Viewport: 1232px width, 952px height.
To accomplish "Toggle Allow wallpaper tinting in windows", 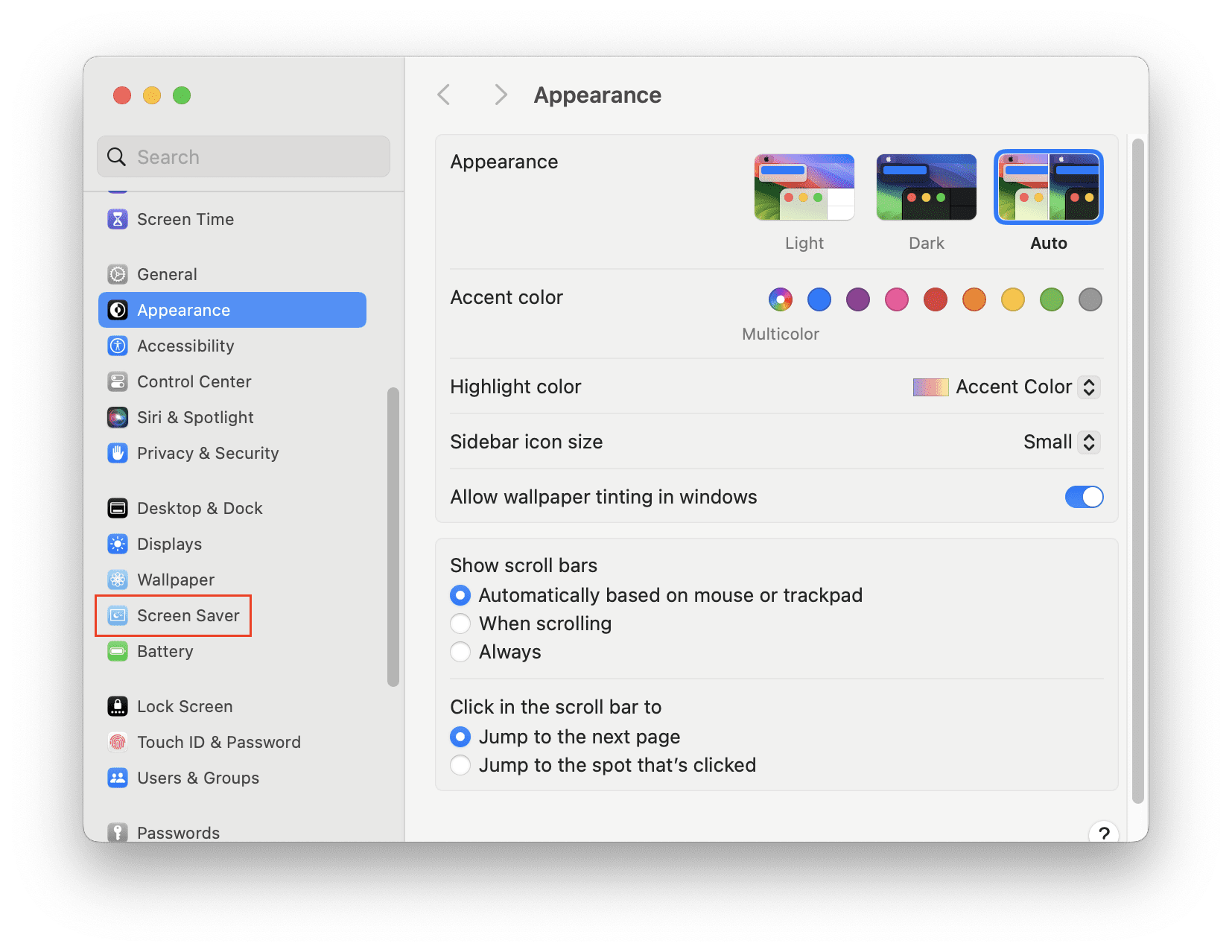I will (1084, 497).
